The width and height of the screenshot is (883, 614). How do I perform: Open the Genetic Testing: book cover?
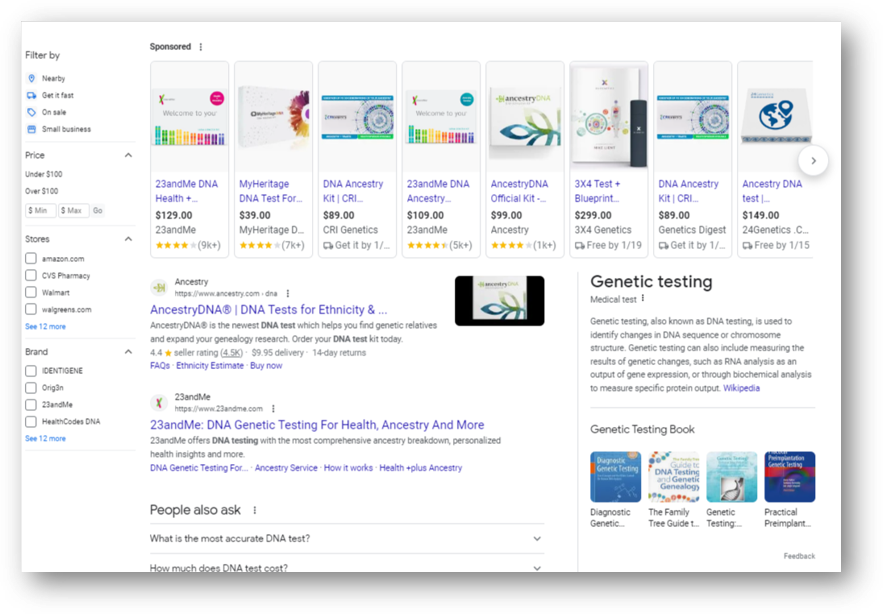(732, 477)
